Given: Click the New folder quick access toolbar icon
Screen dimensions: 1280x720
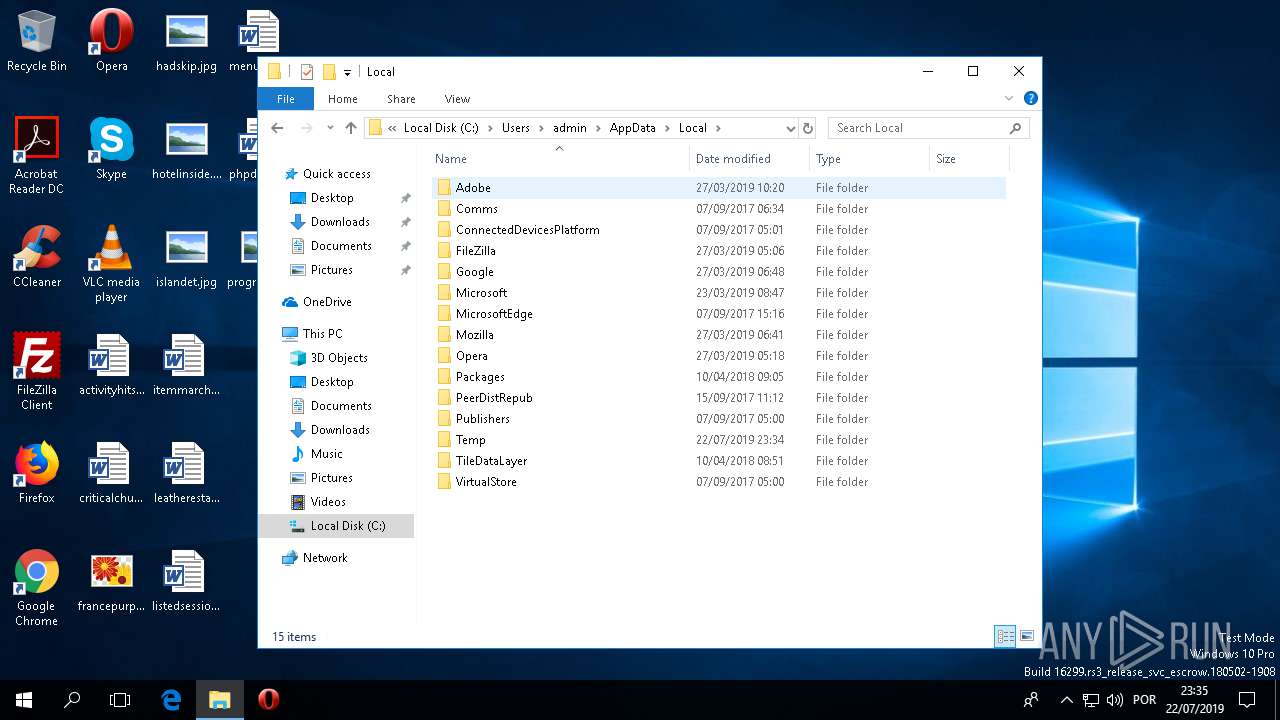Looking at the screenshot, I should (328, 72).
